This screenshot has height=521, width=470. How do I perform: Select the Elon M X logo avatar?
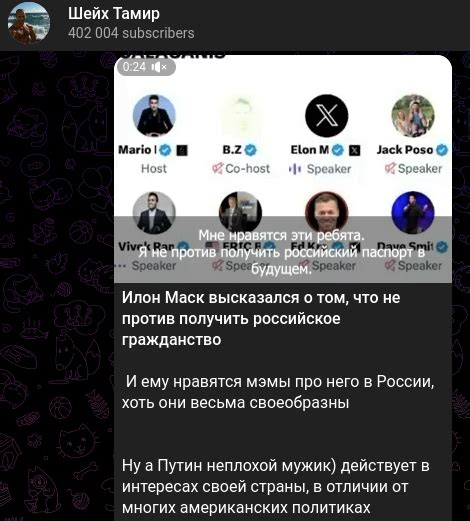coord(326,116)
